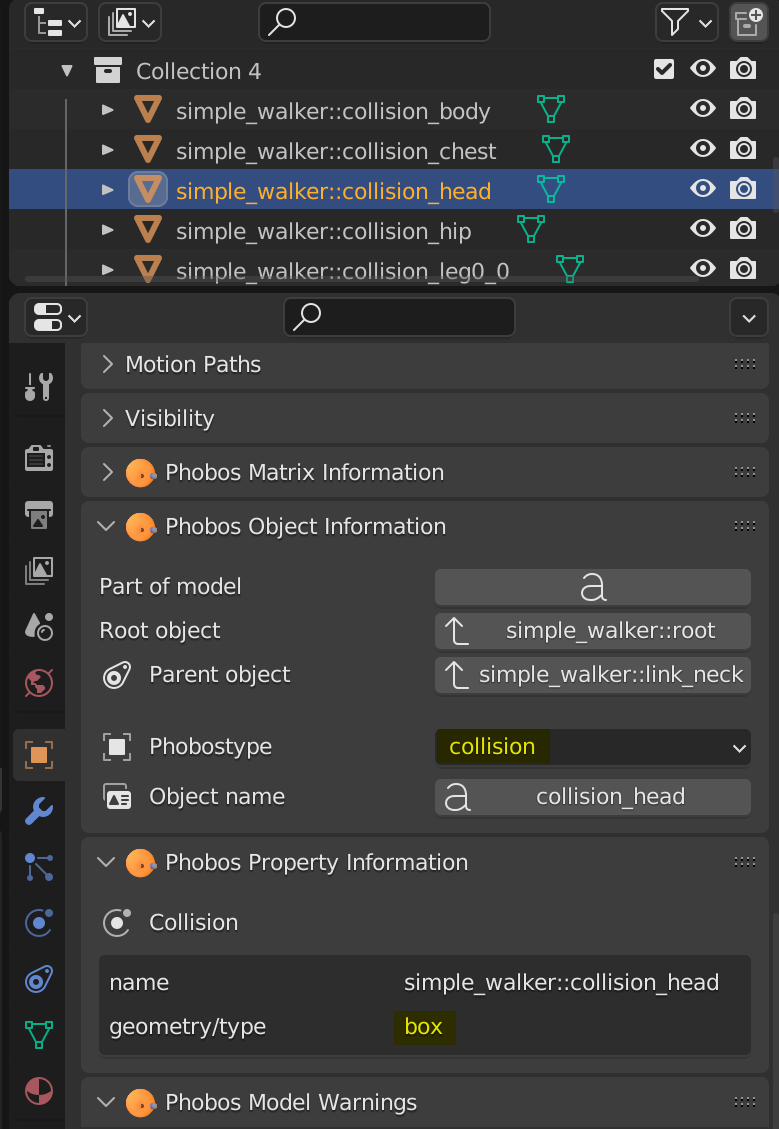
Task: Disable camera render visibility for collision_head
Action: 743,188
